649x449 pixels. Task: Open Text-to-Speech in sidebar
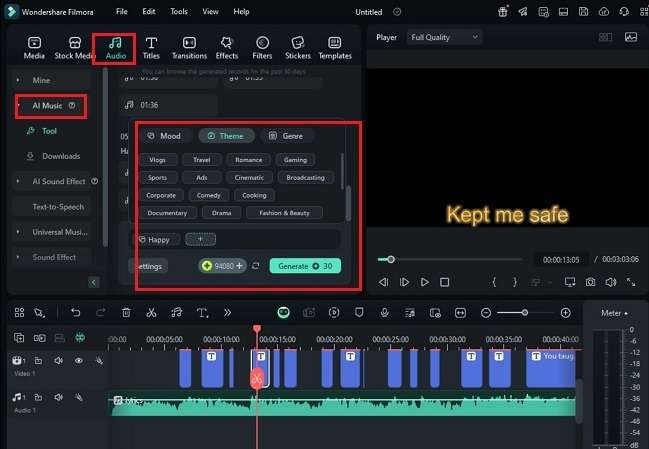point(58,207)
